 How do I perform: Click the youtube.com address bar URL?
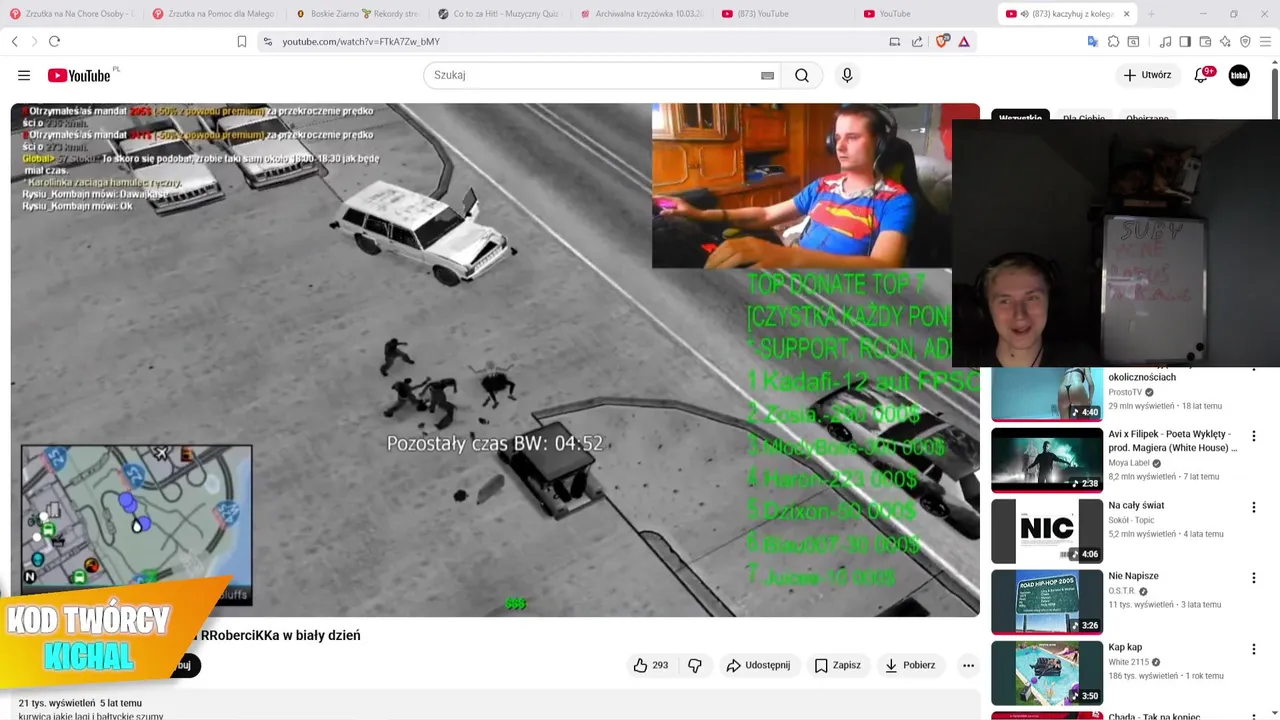tap(361, 41)
